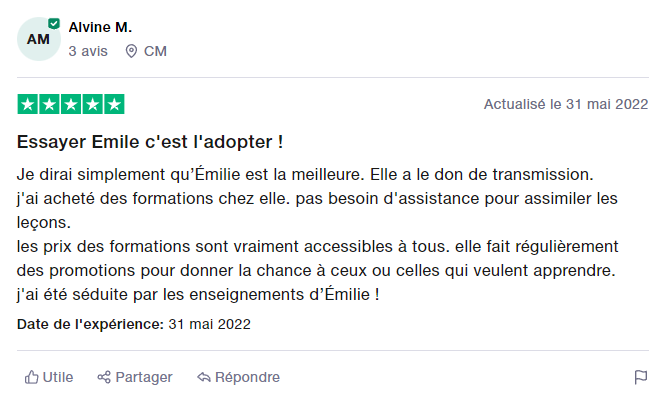The width and height of the screenshot is (665, 401).
Task: Click the fifth green rating star
Action: pos(114,104)
